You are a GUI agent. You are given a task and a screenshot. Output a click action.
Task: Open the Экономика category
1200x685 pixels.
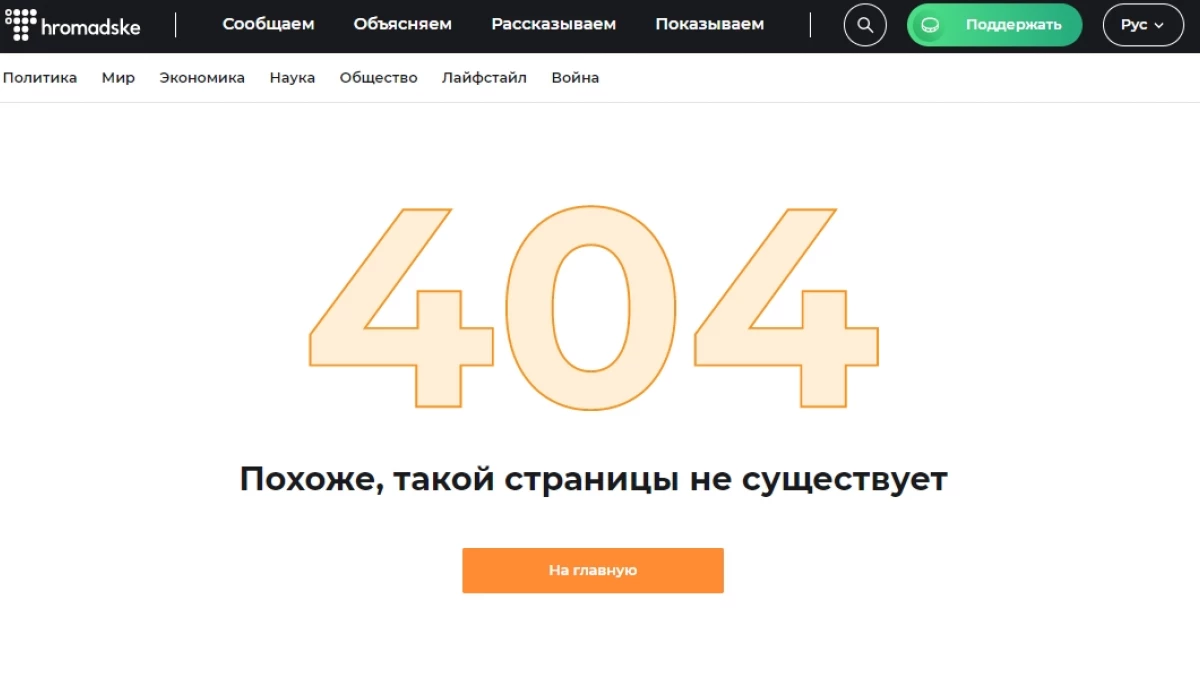coord(202,78)
